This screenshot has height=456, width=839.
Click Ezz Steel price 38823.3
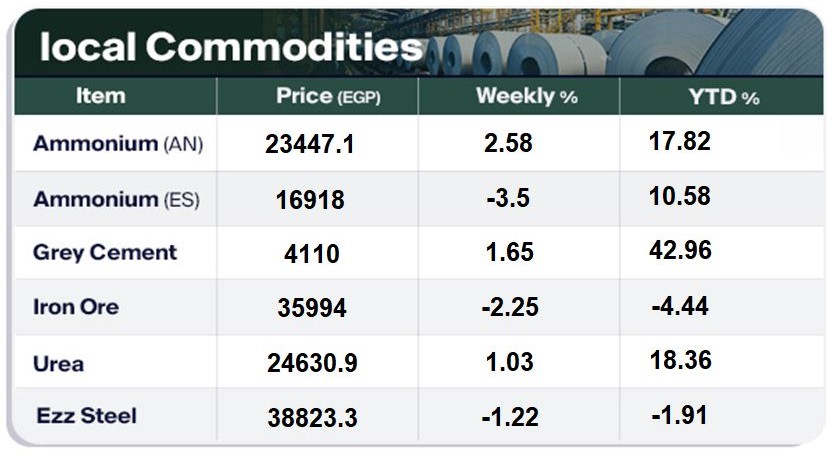coord(312,418)
